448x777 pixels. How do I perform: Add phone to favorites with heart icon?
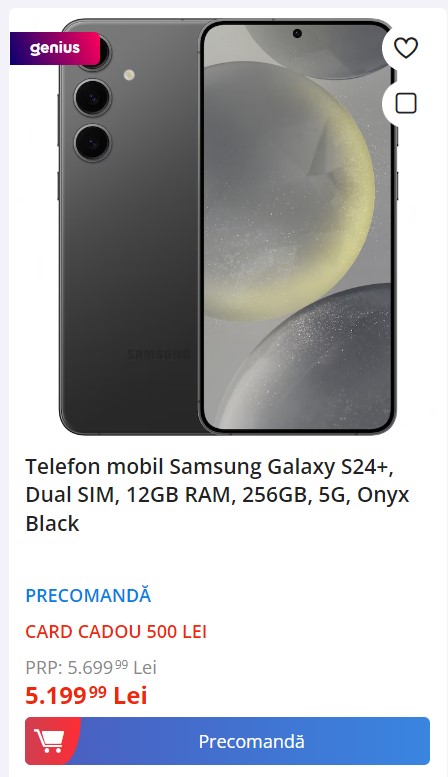pos(406,48)
